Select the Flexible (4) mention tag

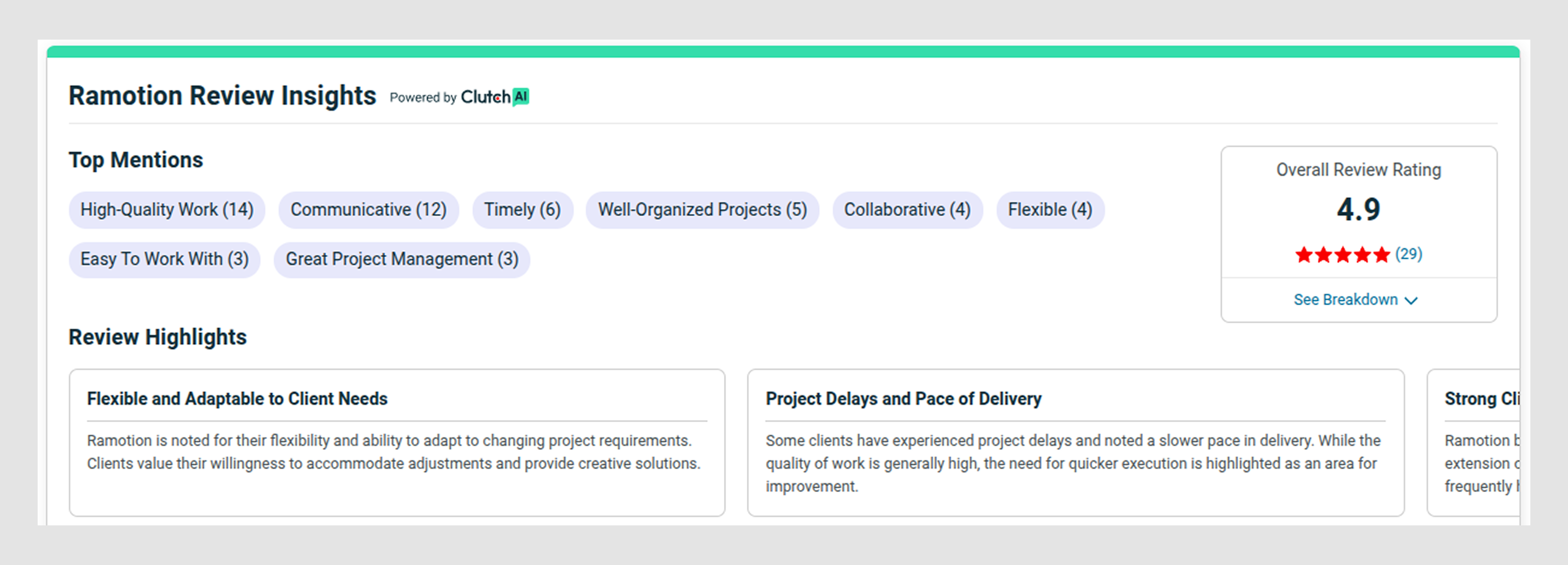(1050, 210)
